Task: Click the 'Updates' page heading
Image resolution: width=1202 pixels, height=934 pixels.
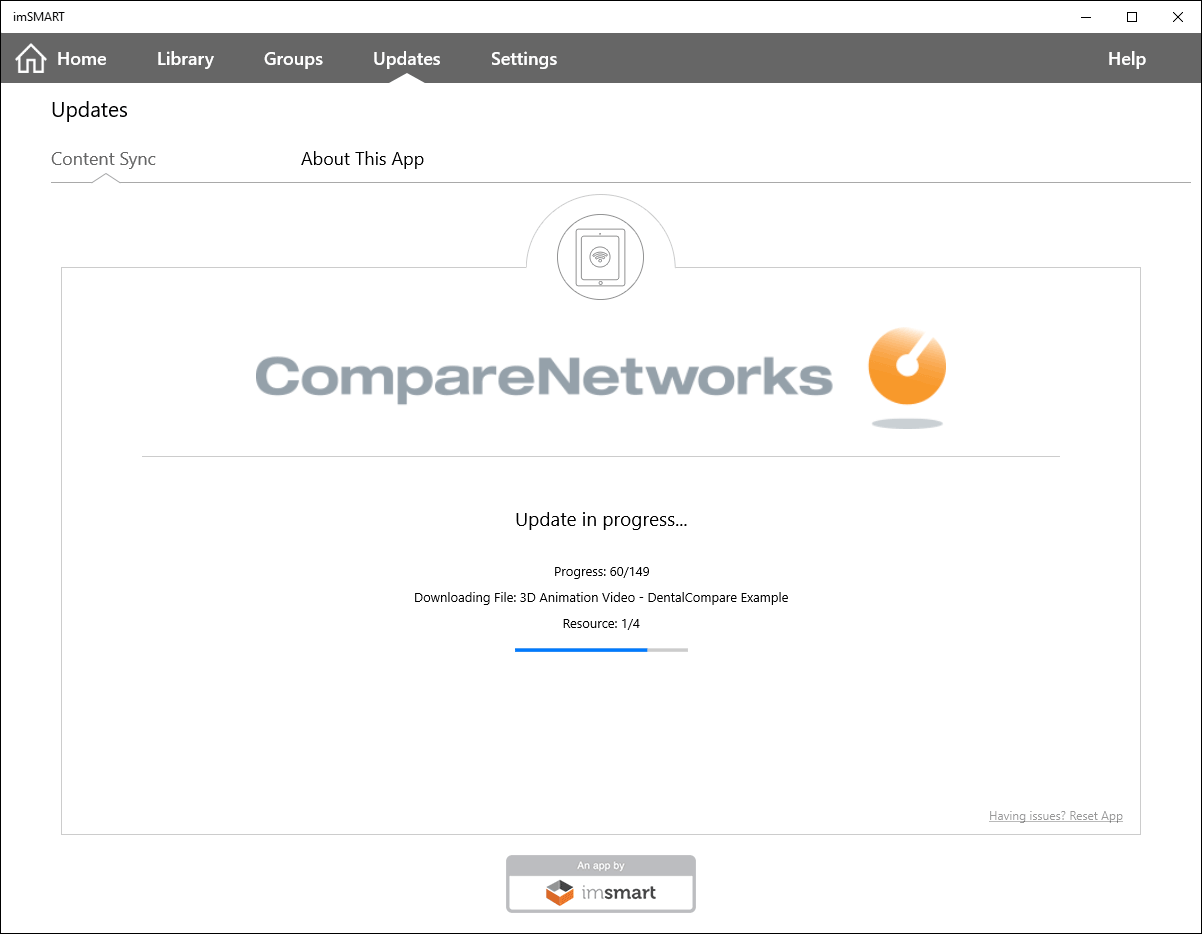Action: point(89,110)
